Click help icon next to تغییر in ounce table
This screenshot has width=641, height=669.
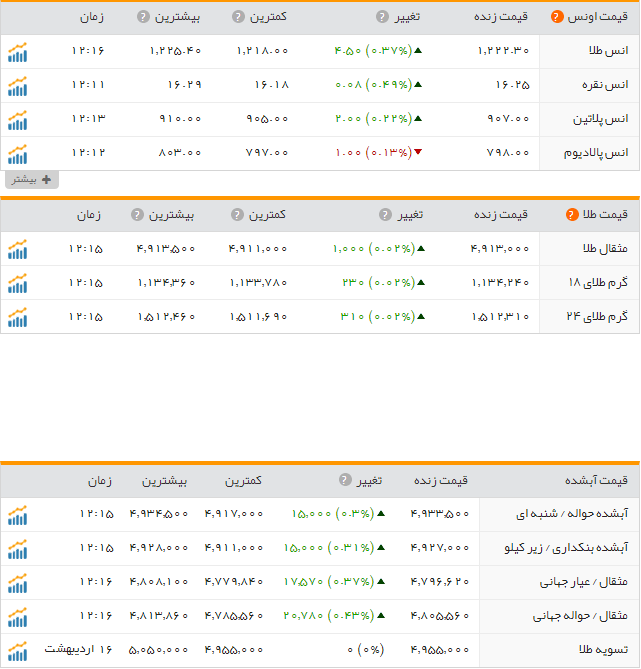click(382, 17)
